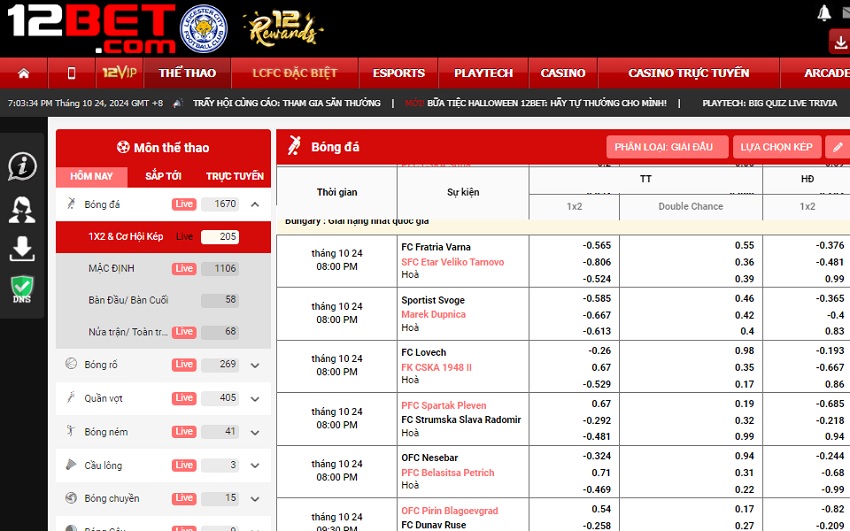The image size is (850, 531).
Task: Open Halloween 12BET promotion ticker link
Action: pyautogui.click(x=536, y=103)
